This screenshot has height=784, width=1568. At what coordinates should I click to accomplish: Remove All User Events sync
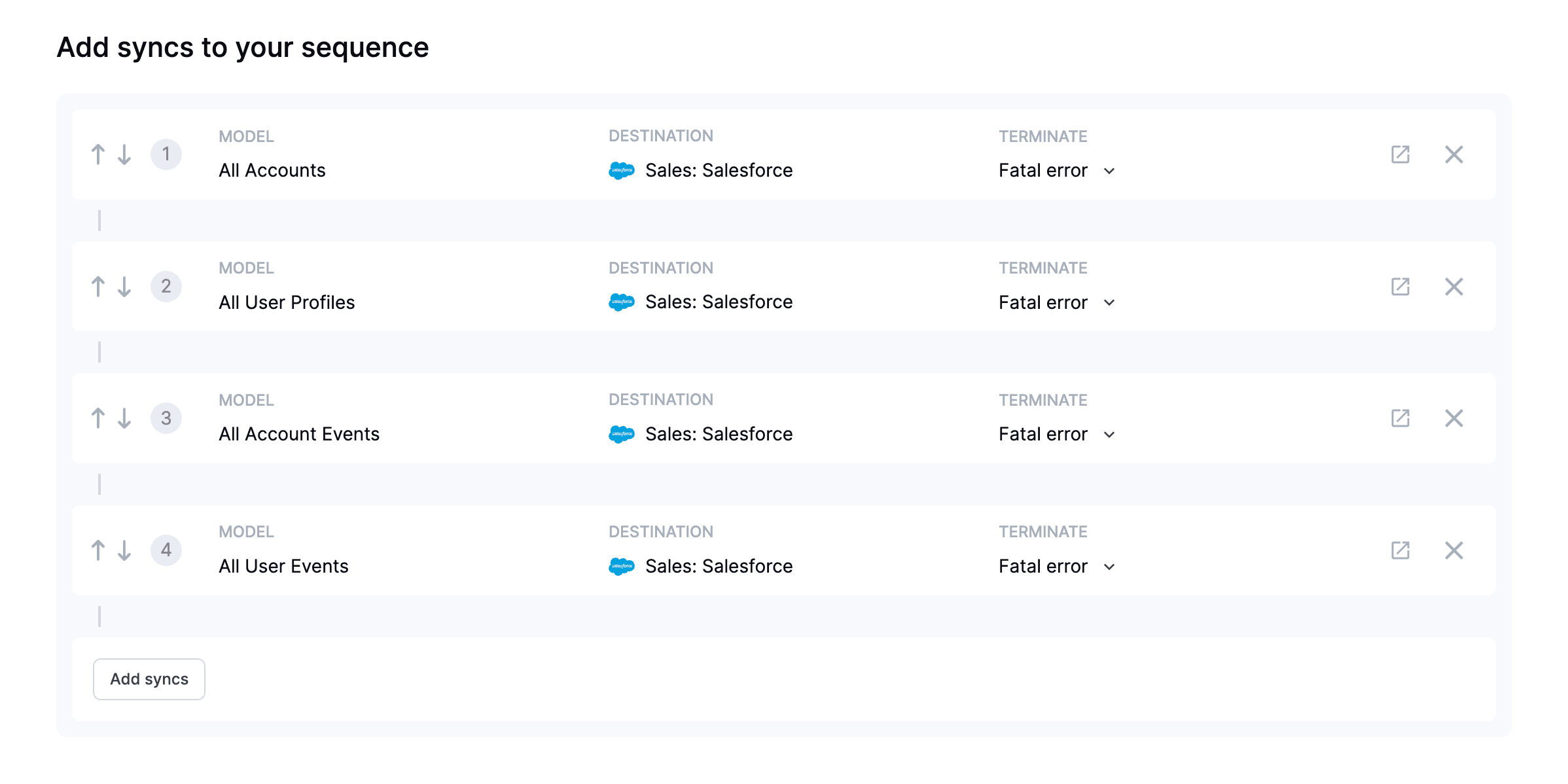1453,550
